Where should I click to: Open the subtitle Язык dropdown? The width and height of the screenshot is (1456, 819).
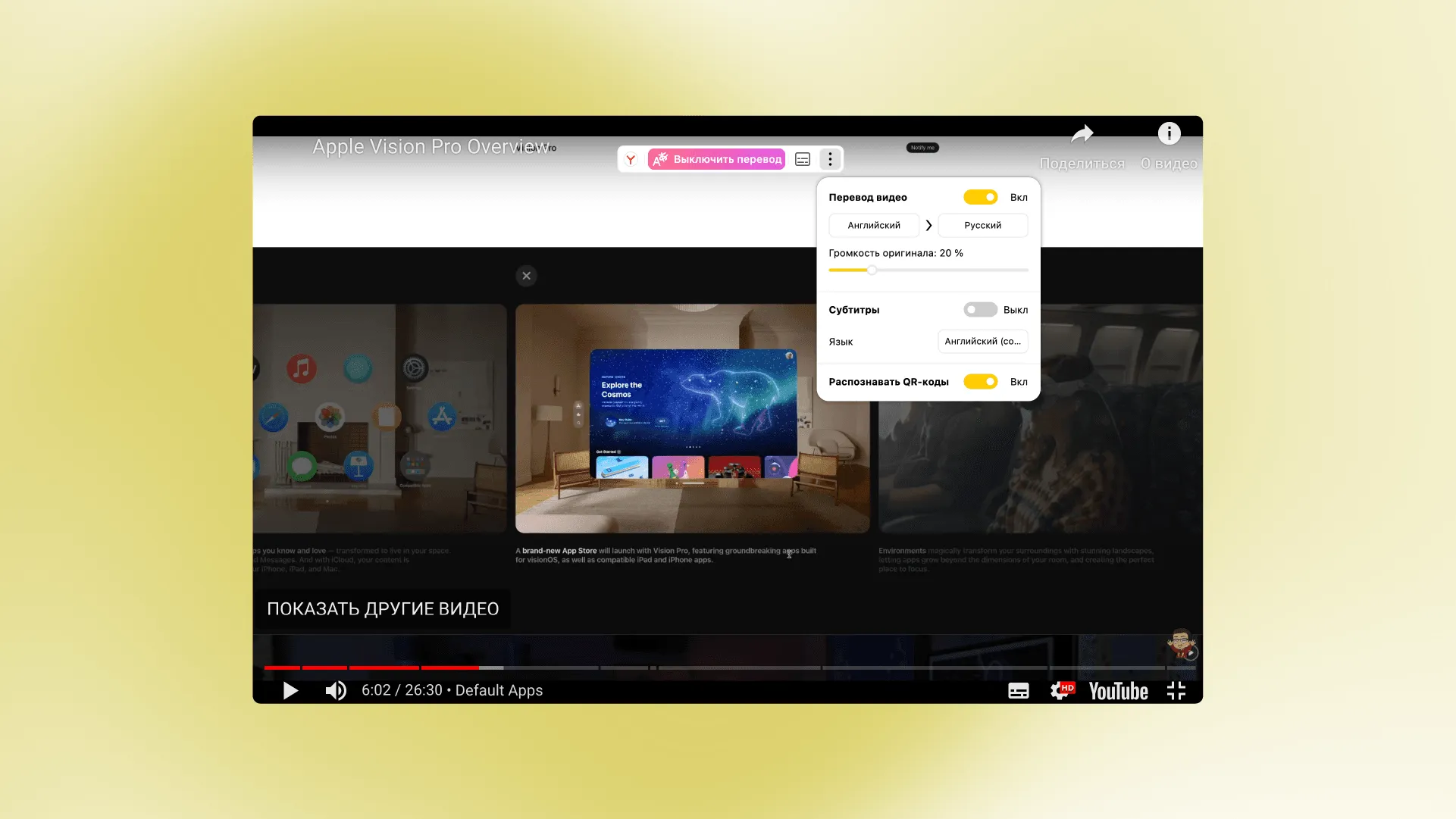point(982,342)
